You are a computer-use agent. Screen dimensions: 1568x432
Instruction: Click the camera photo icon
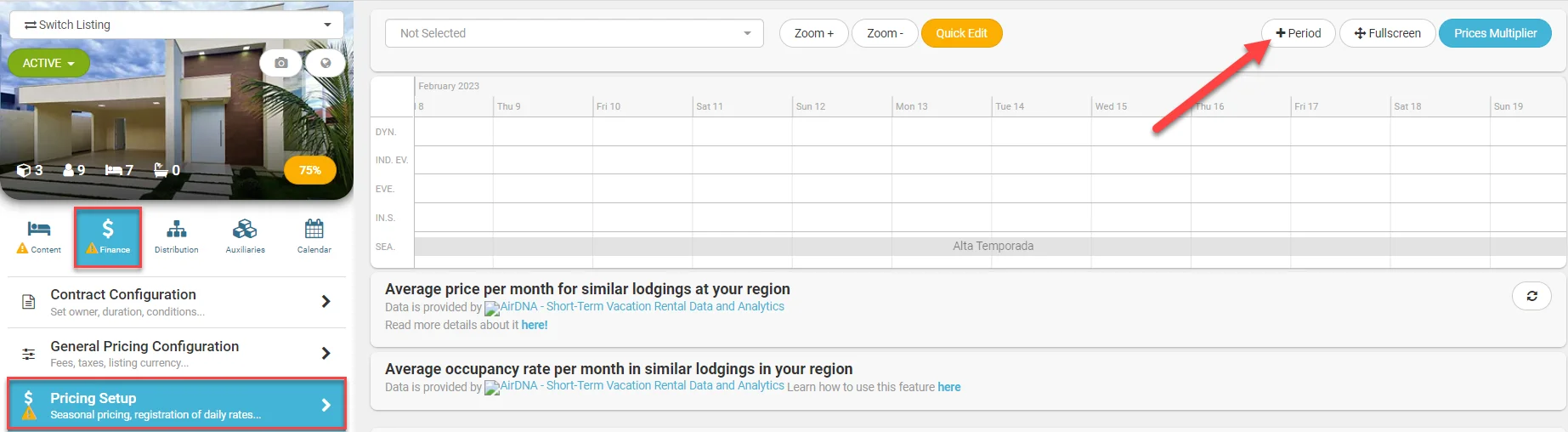click(x=281, y=63)
